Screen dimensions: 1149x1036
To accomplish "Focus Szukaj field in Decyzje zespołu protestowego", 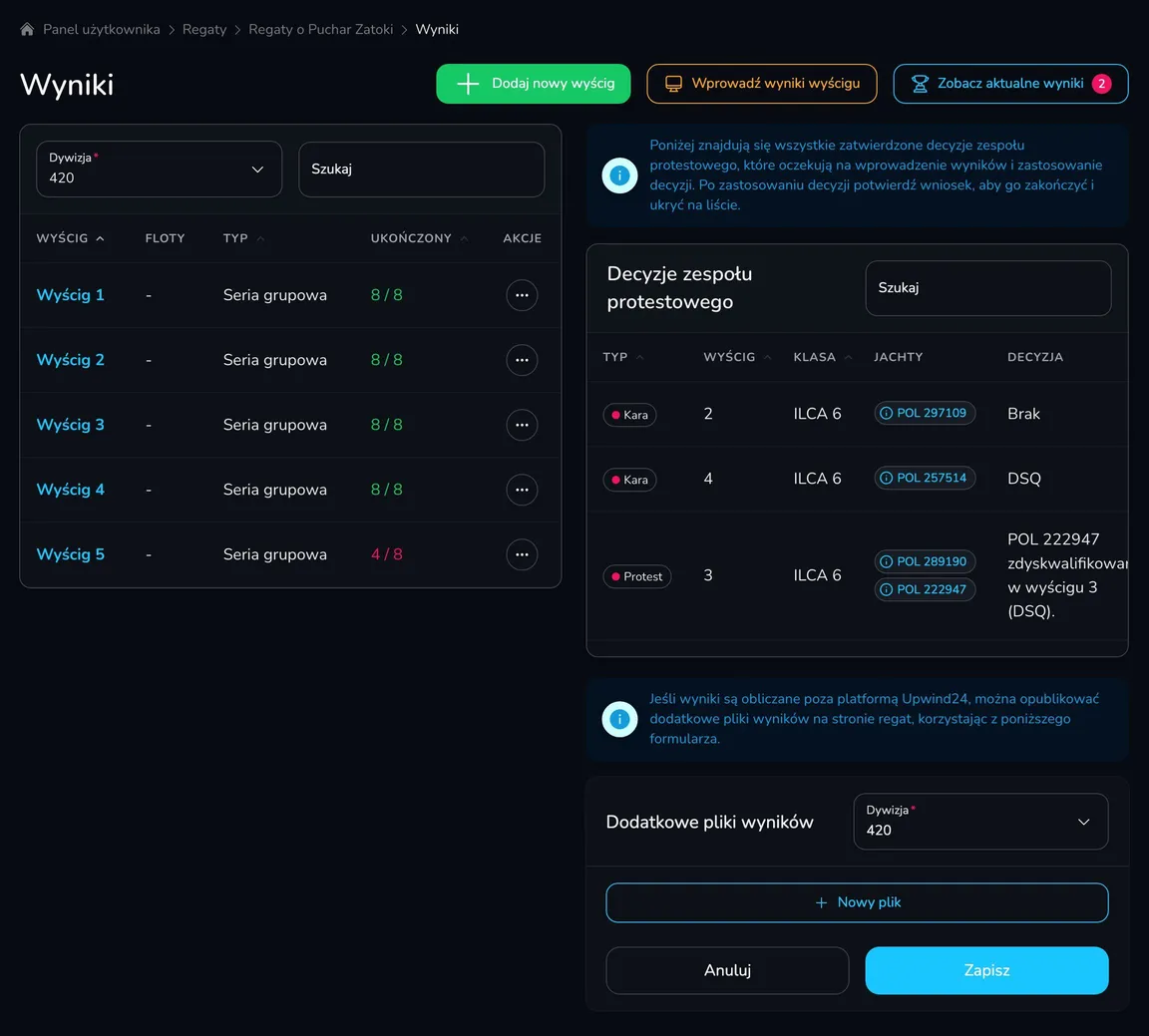I will (987, 288).
